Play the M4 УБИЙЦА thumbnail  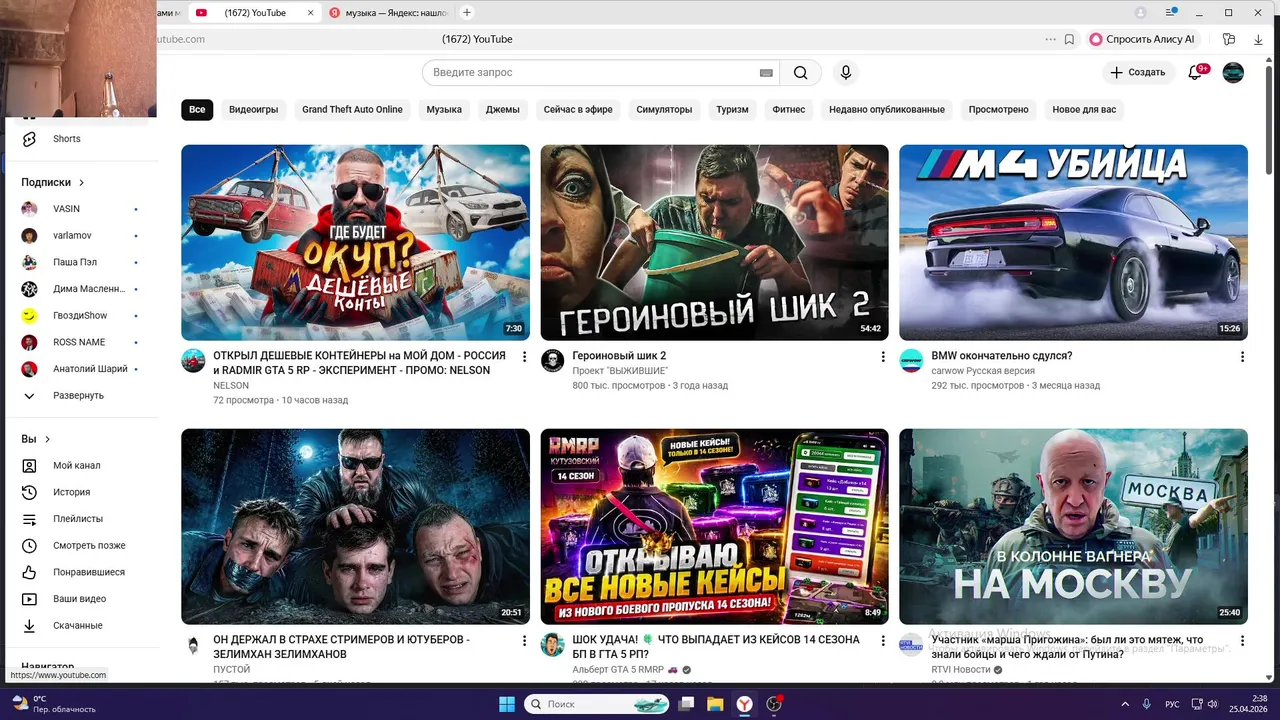coord(1073,242)
